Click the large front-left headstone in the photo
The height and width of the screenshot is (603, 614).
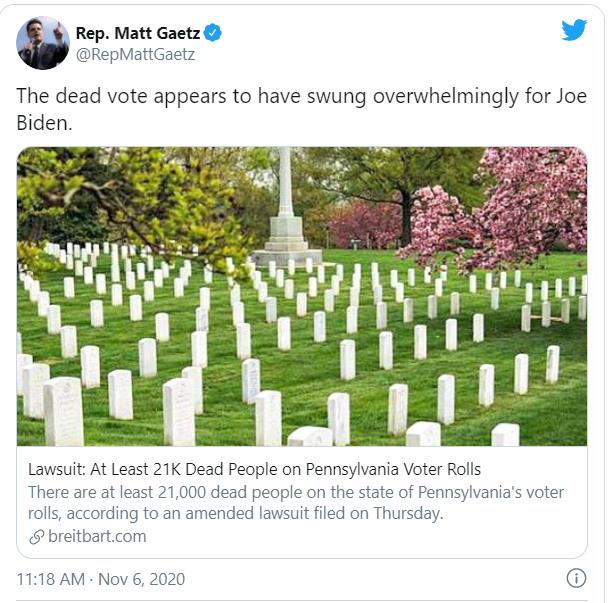point(63,409)
